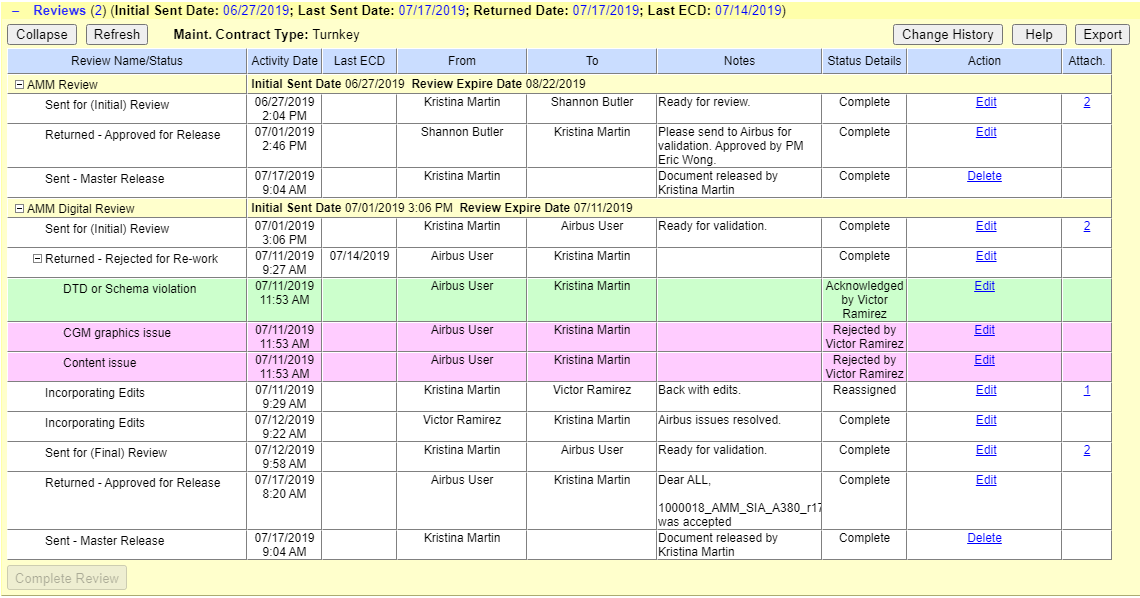
Task: Click 'Victor Ramirez' in the To column
Action: [592, 390]
